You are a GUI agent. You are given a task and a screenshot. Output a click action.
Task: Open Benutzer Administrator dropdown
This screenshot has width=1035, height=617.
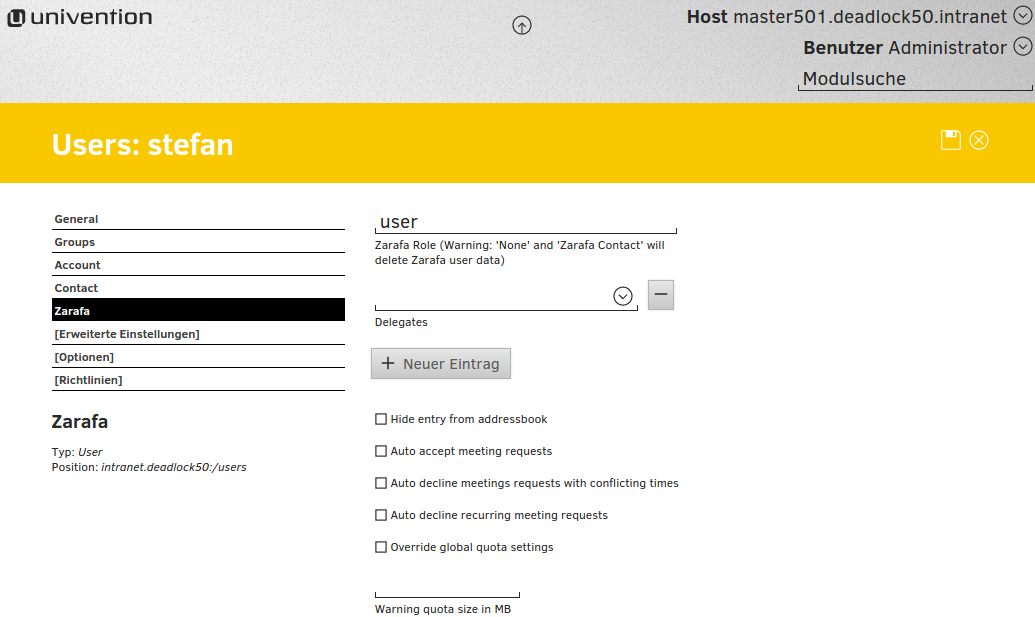coord(1022,46)
